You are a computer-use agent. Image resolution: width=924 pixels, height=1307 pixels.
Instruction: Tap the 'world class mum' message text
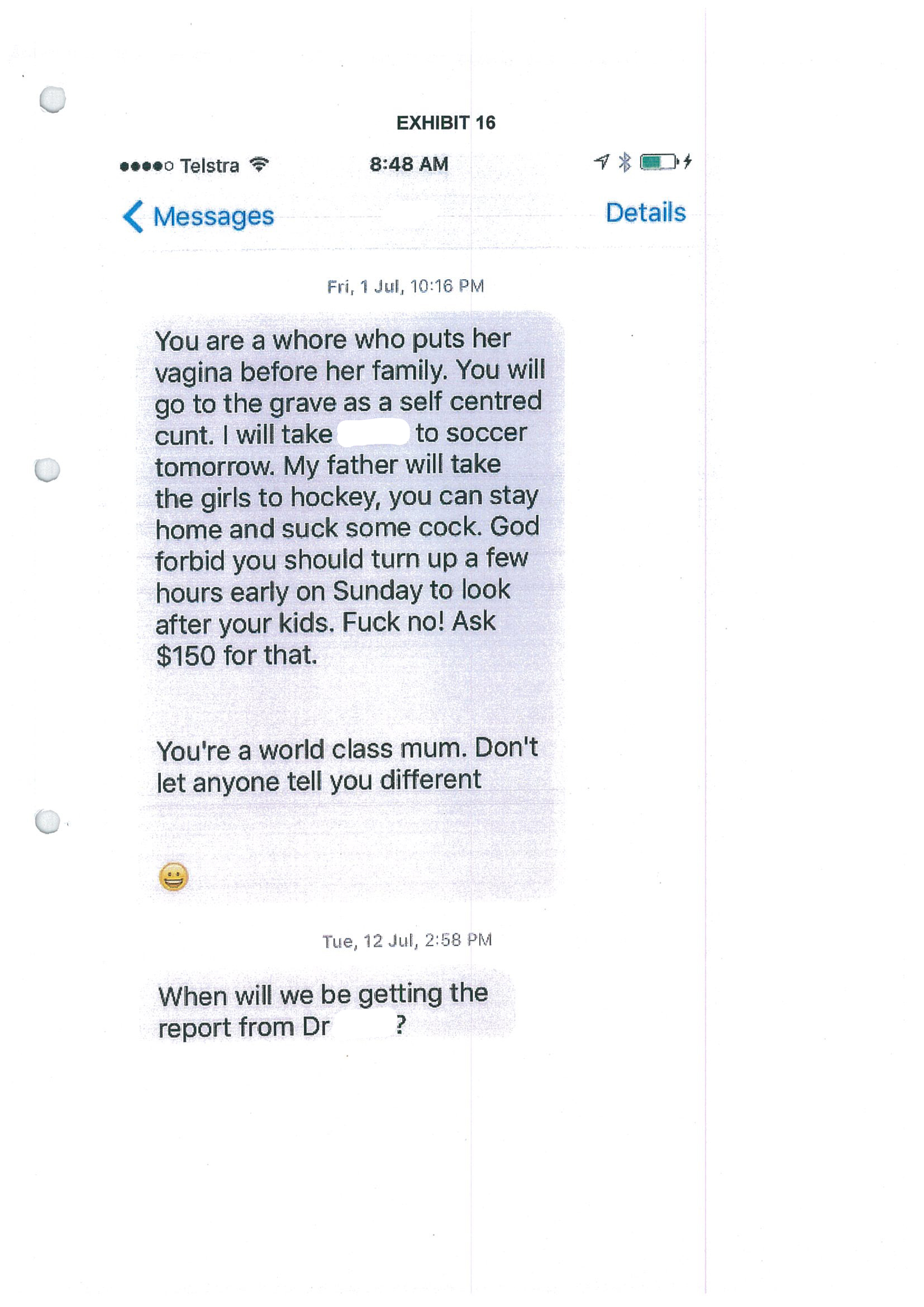point(347,766)
